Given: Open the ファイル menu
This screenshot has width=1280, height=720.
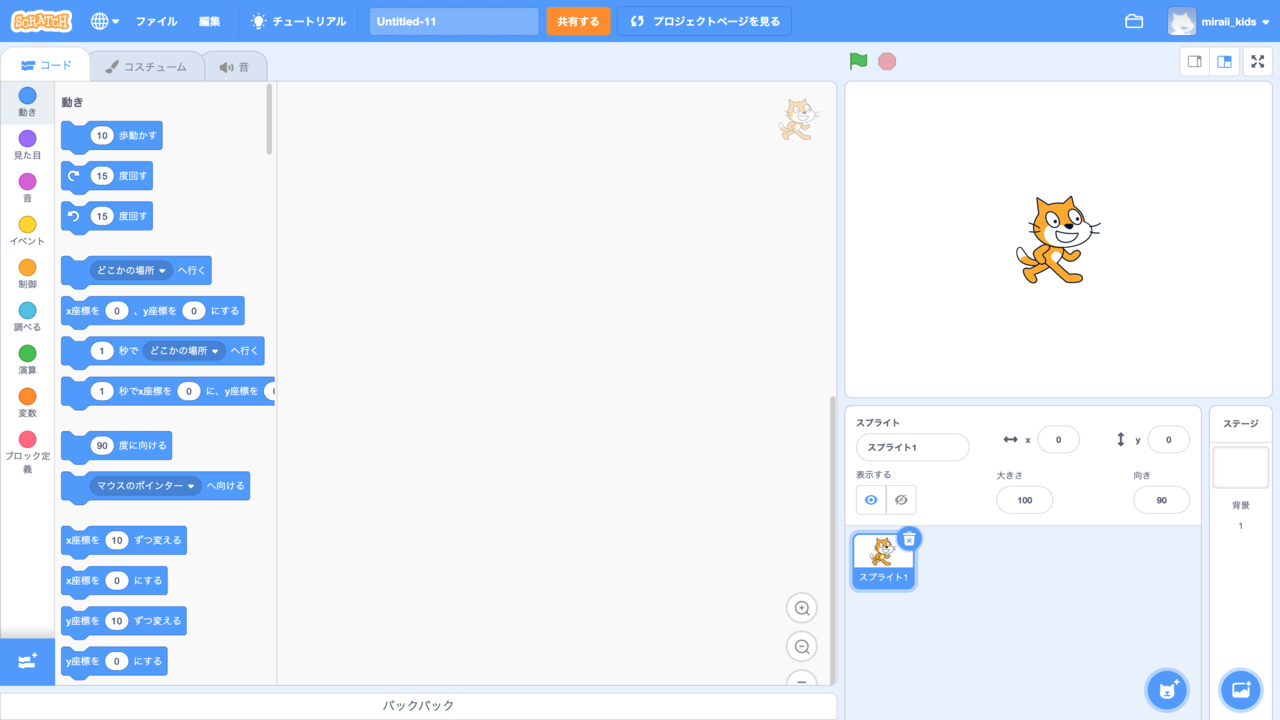Looking at the screenshot, I should tap(156, 20).
